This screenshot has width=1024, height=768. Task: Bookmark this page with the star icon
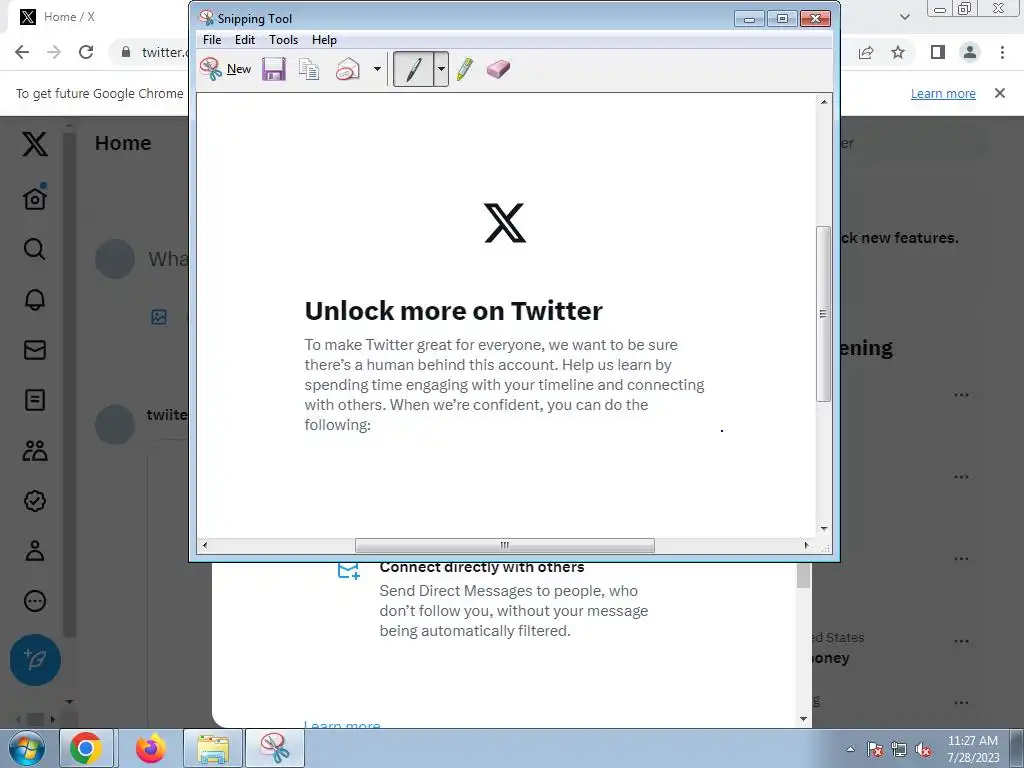click(899, 52)
